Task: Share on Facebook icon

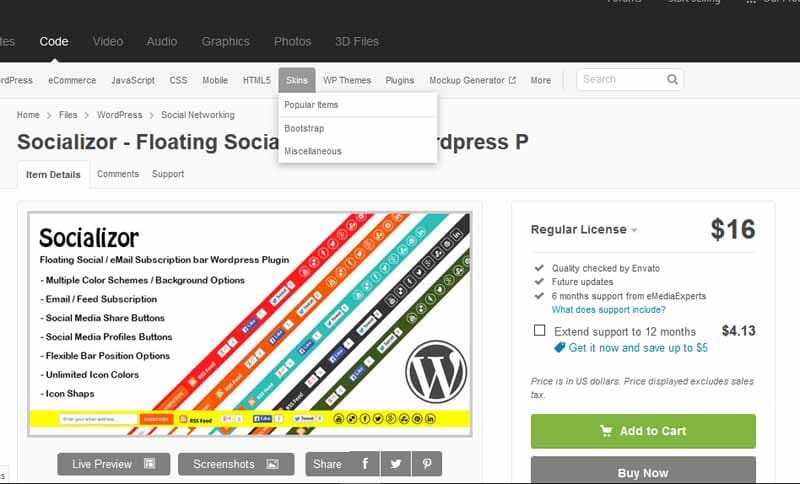Action: 365,464
